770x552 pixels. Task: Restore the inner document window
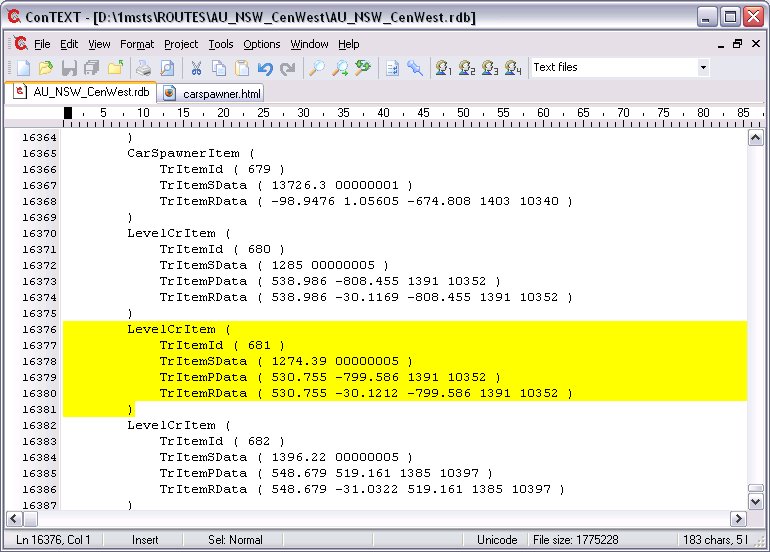738,44
